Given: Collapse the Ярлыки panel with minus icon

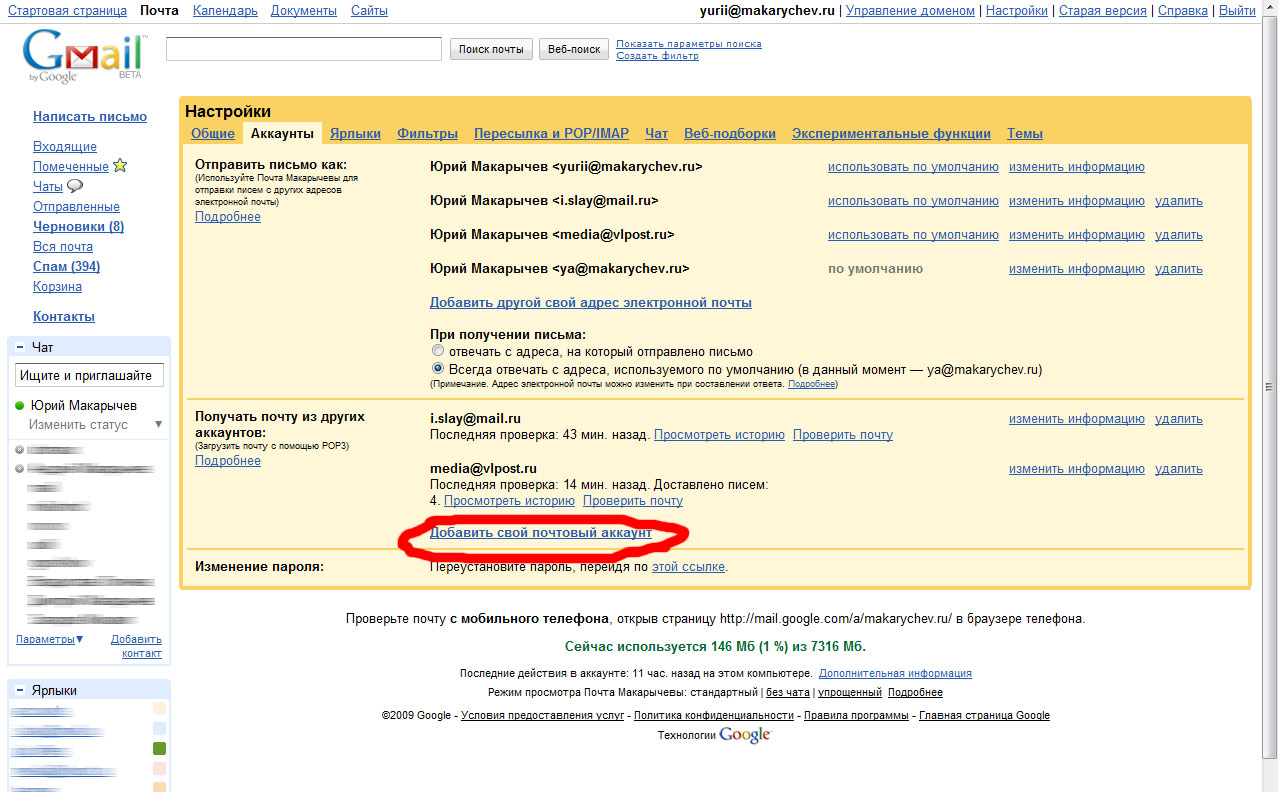Looking at the screenshot, I should coord(20,690).
